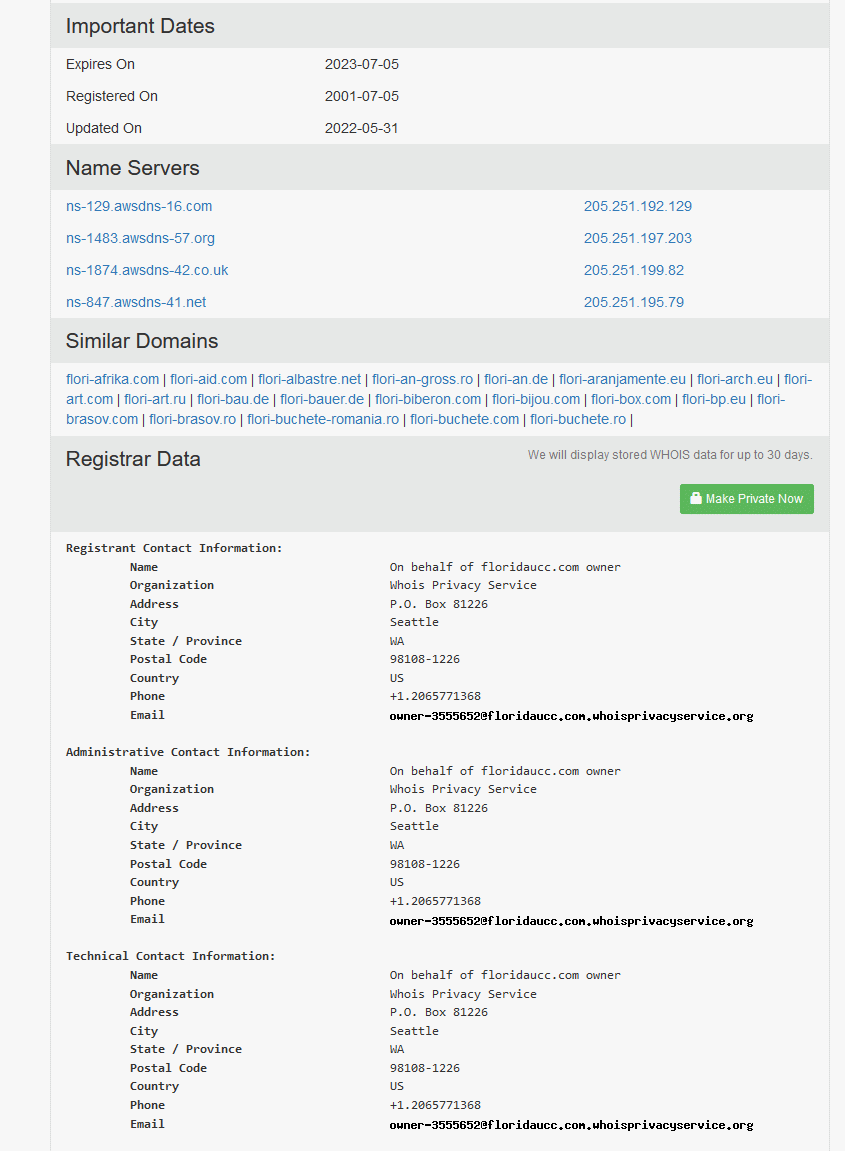Follow the IP link 205.251.192.129

click(638, 206)
